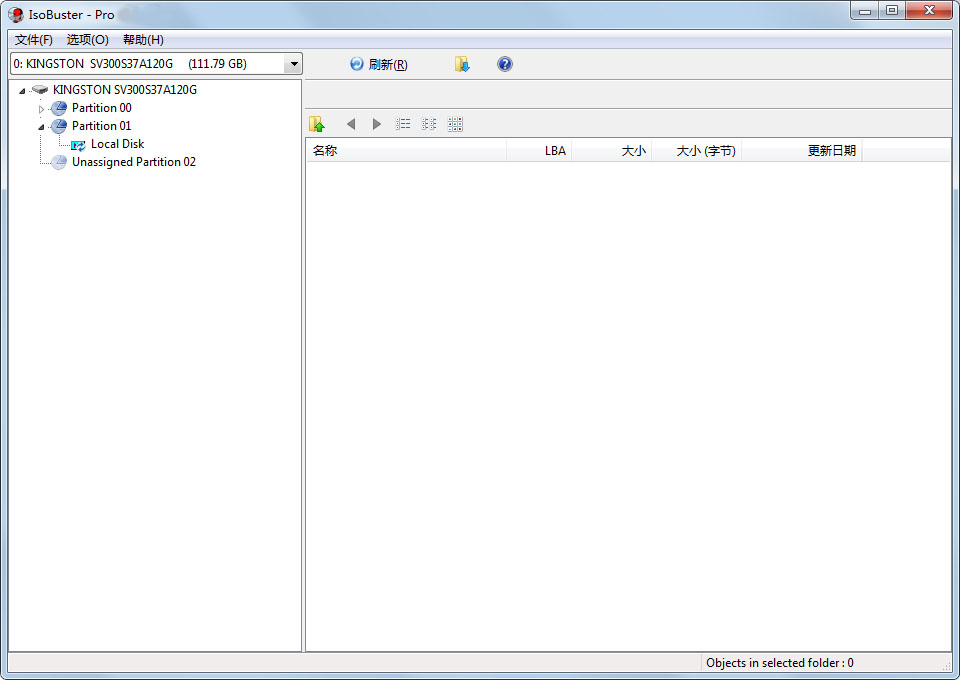Screen dimensions: 960x680
Task: Click the blue refresh icon on the toolbar
Action: click(356, 63)
